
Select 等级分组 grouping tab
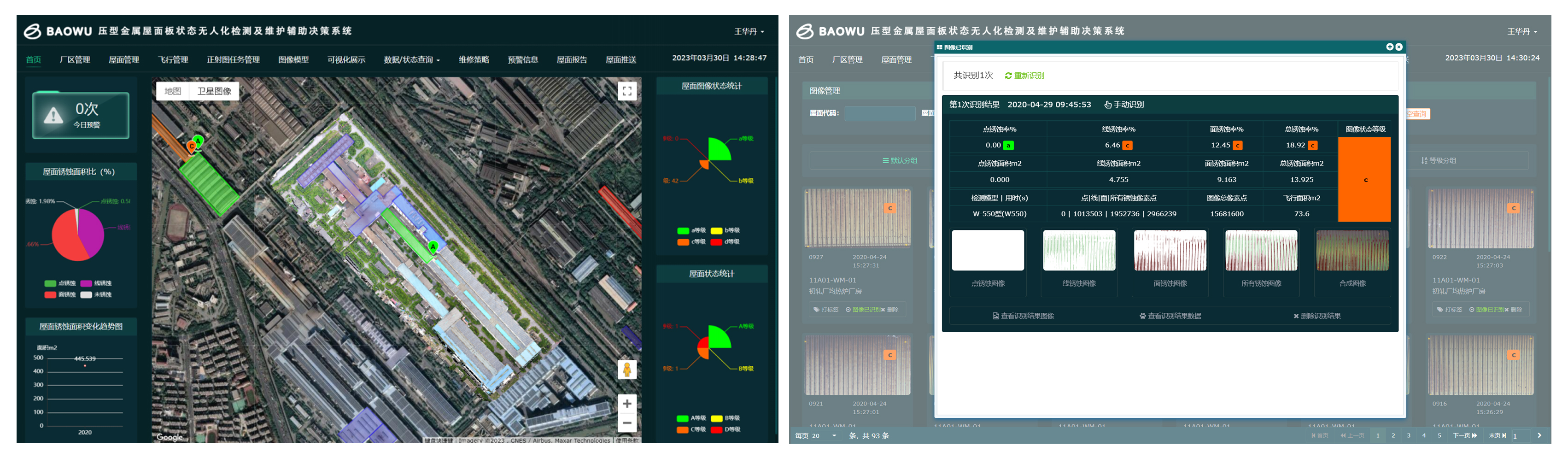1439,161
